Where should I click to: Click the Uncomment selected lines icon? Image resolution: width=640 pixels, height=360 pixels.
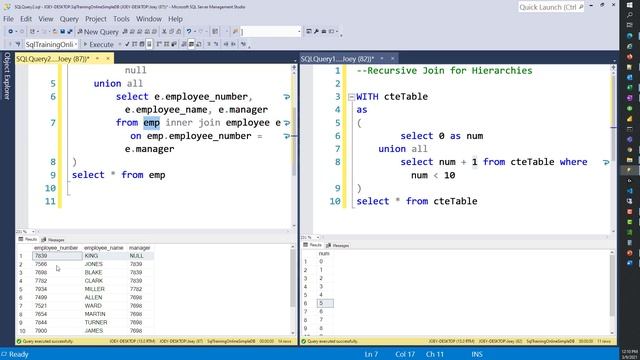(216, 44)
